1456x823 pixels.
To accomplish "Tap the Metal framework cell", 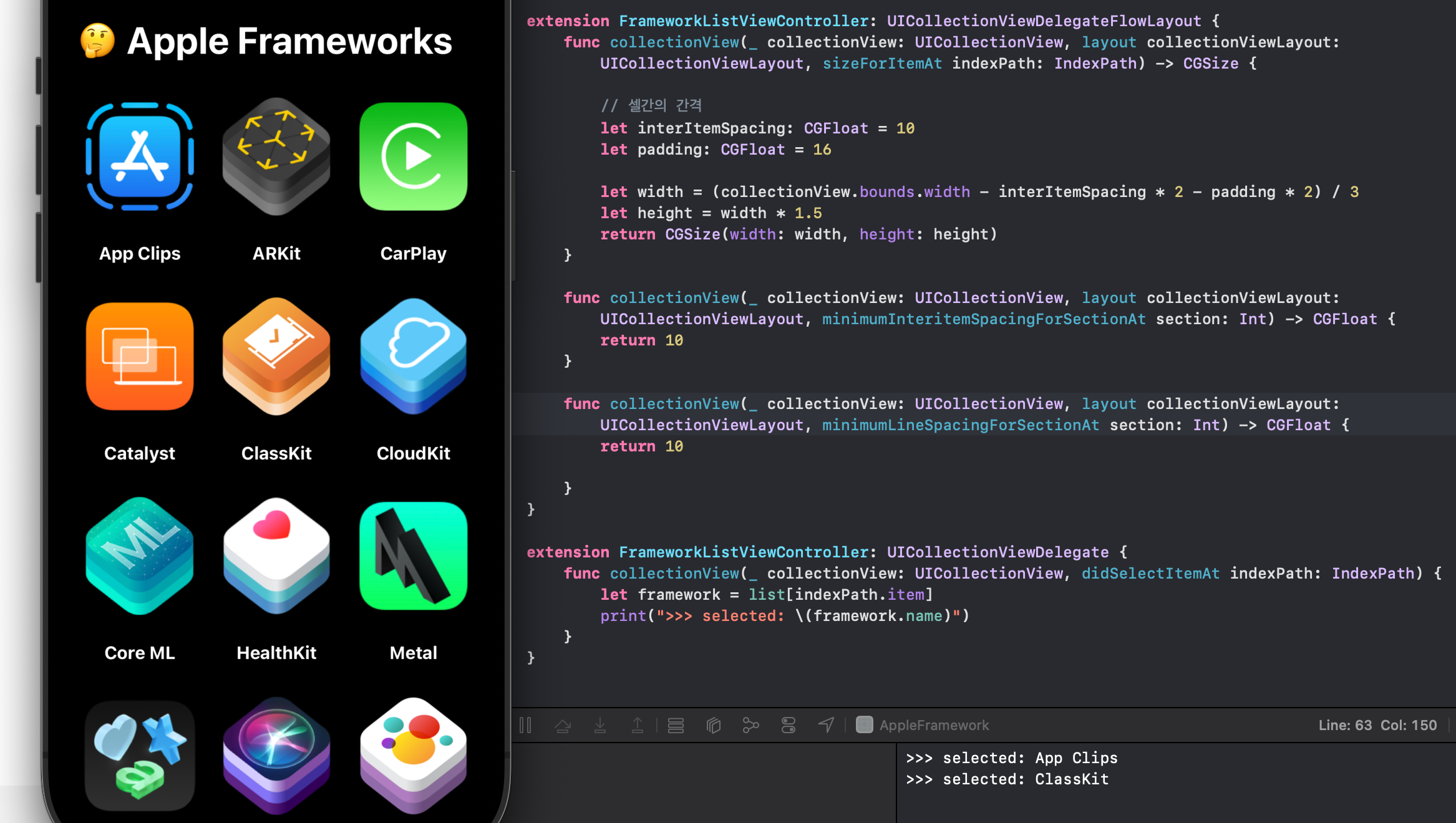I will tap(413, 580).
